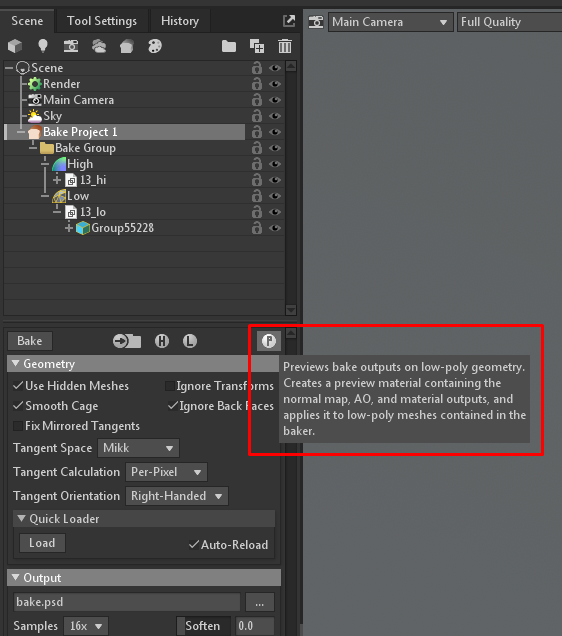Open the Full Quality dropdown
The width and height of the screenshot is (562, 636).
coord(510,22)
